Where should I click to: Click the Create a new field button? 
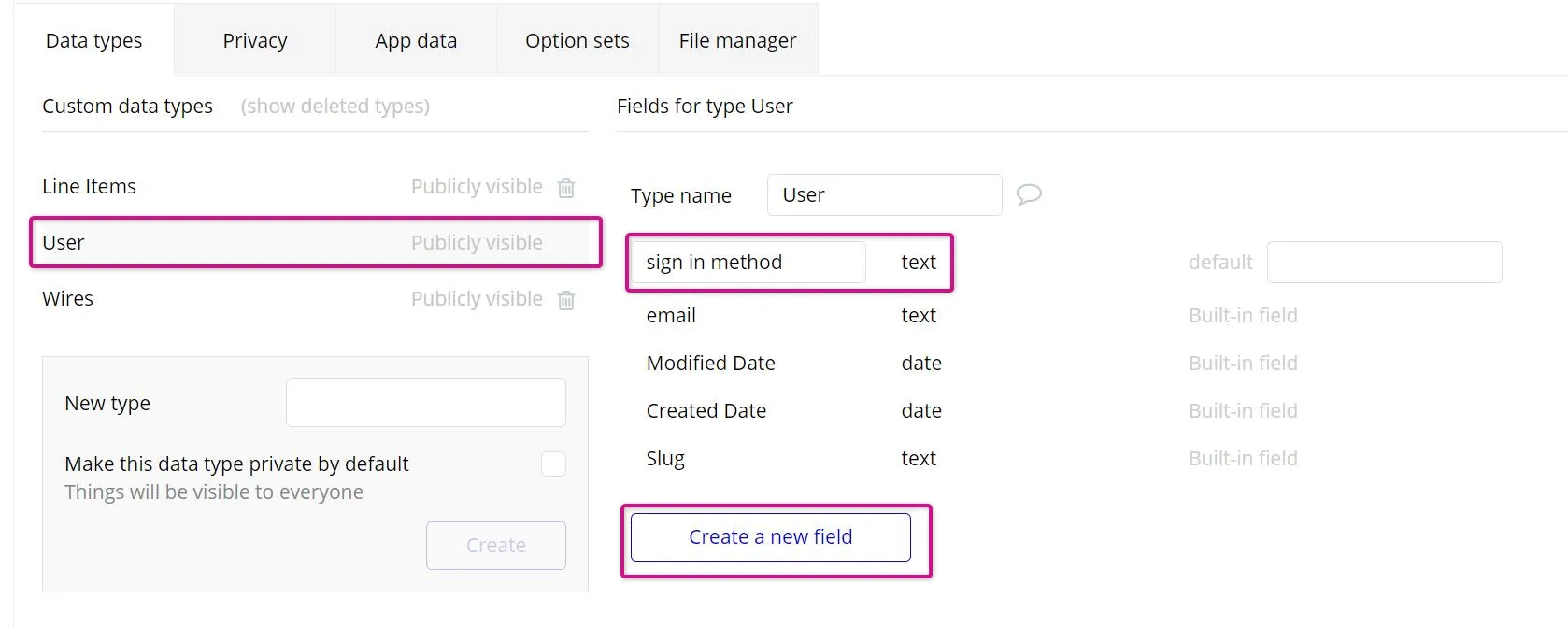771,537
